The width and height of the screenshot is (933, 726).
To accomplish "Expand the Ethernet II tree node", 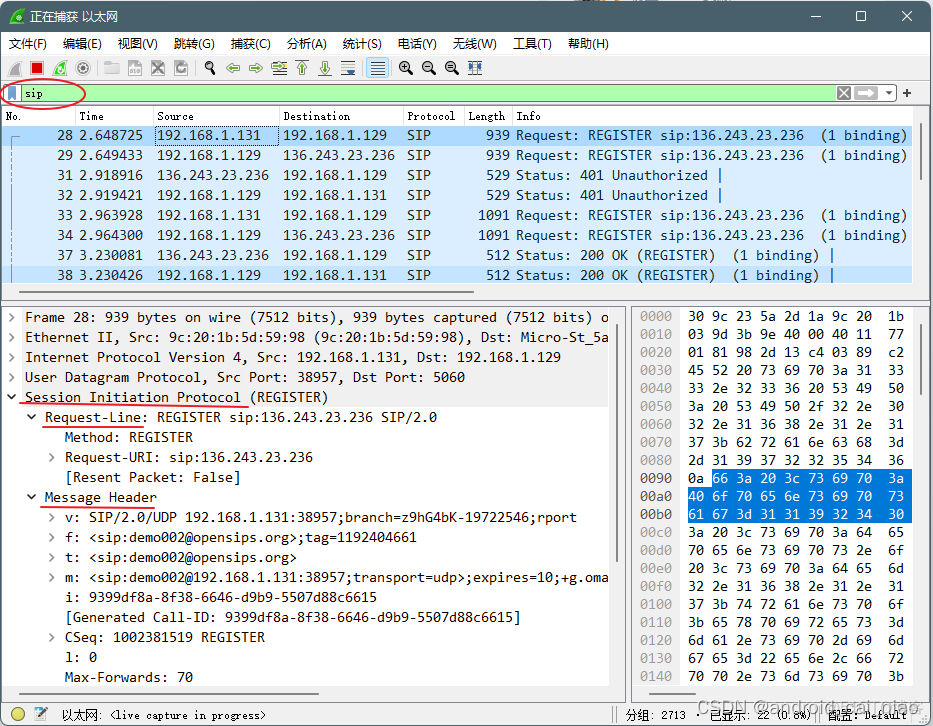I will pos(11,338).
